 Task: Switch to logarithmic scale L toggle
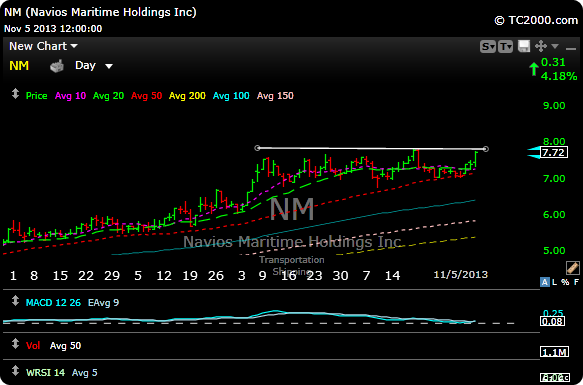coord(554,282)
